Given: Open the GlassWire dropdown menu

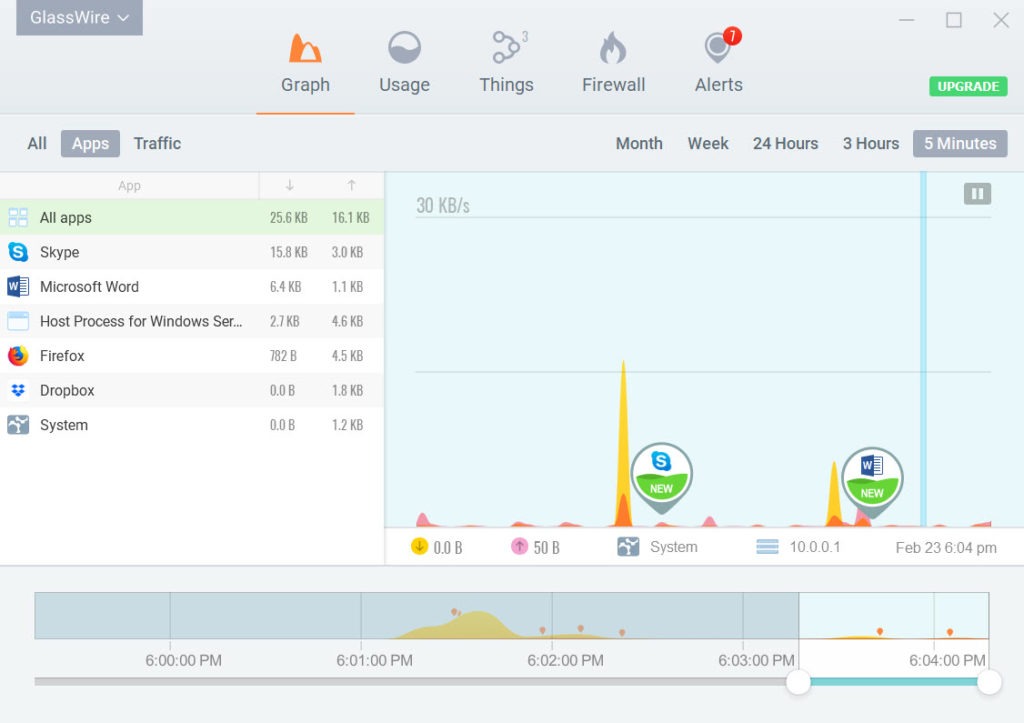Looking at the screenshot, I should pos(80,18).
